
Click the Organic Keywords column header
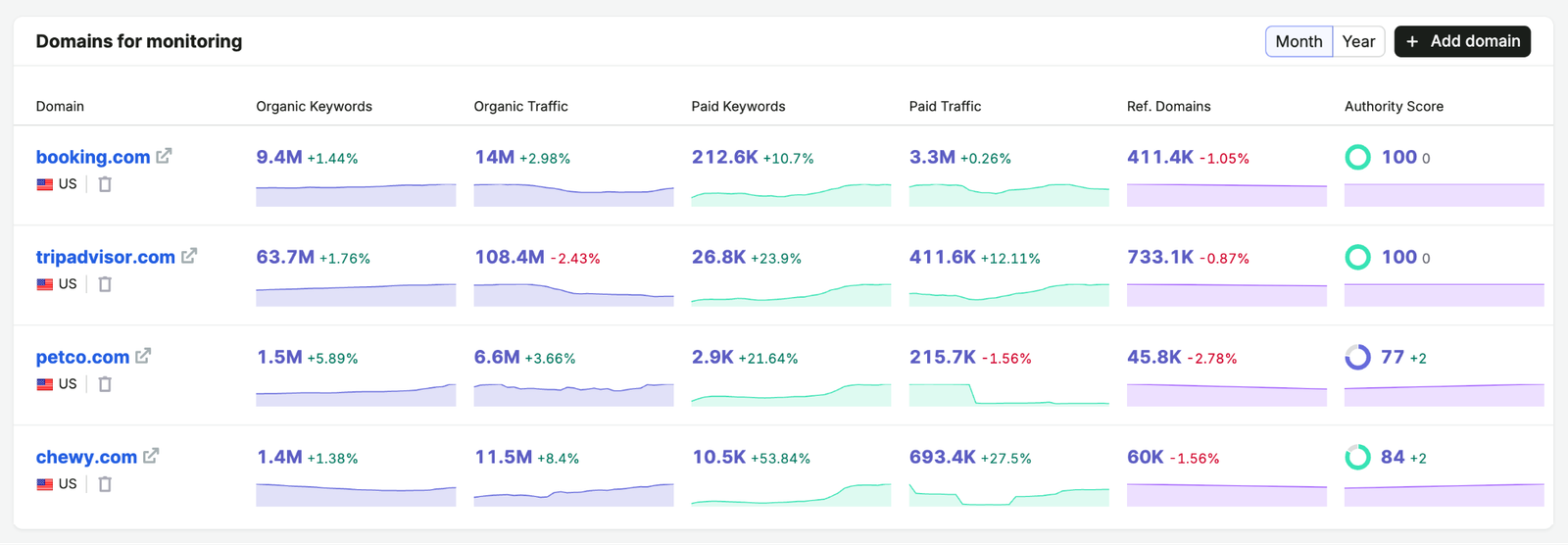click(x=314, y=106)
